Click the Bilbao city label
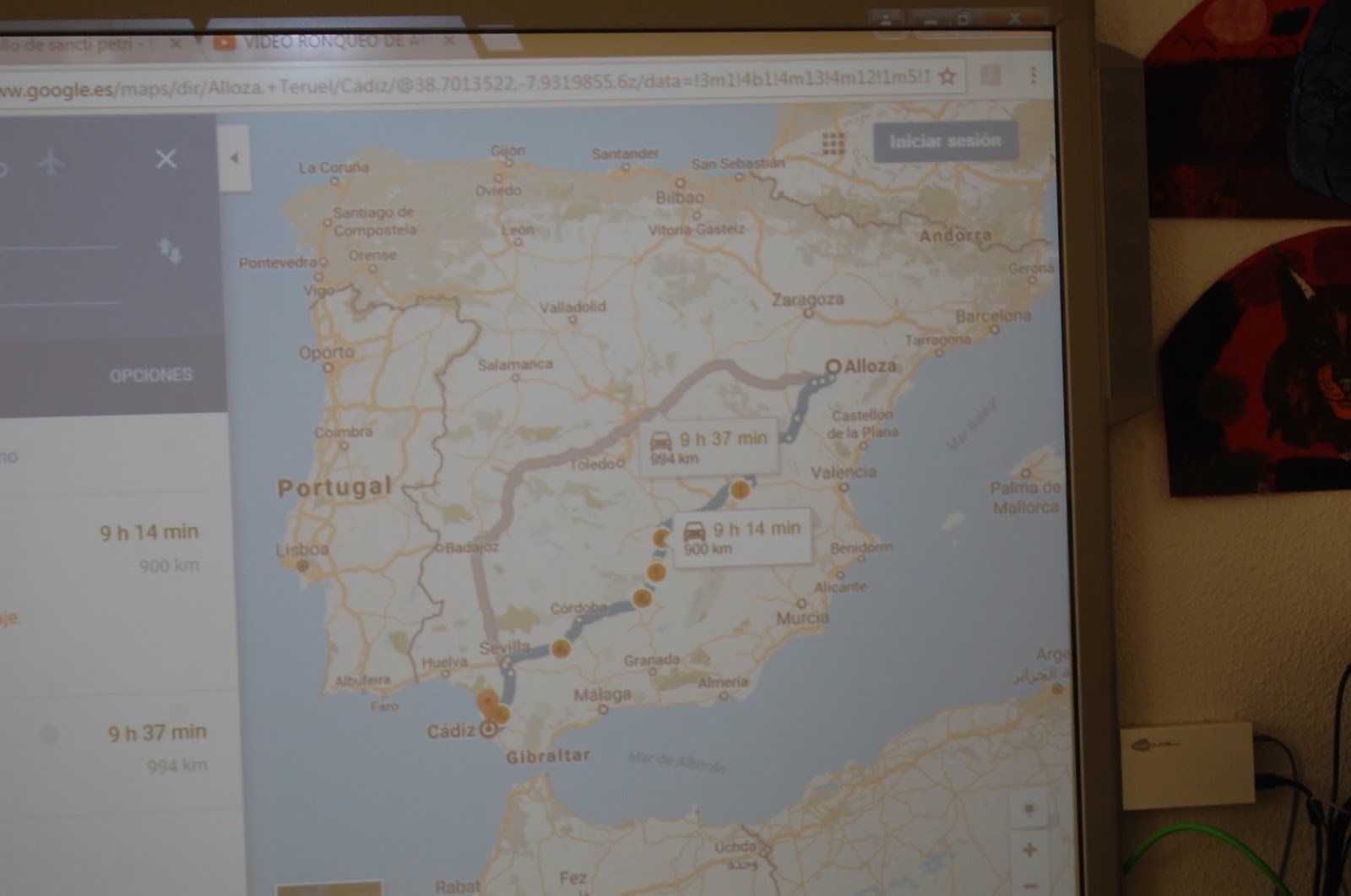The height and width of the screenshot is (896, 1351). point(680,197)
